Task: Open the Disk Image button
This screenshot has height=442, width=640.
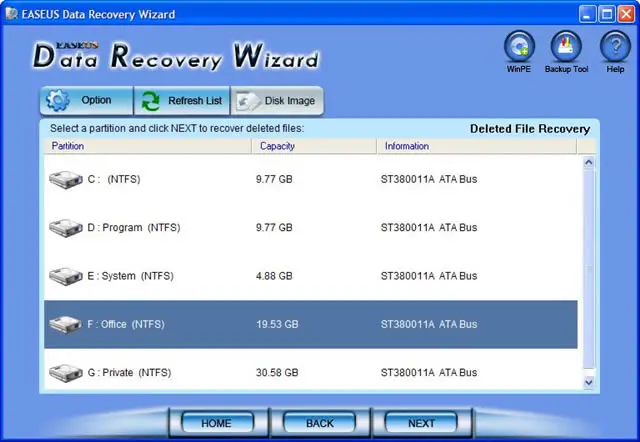Action: [277, 100]
